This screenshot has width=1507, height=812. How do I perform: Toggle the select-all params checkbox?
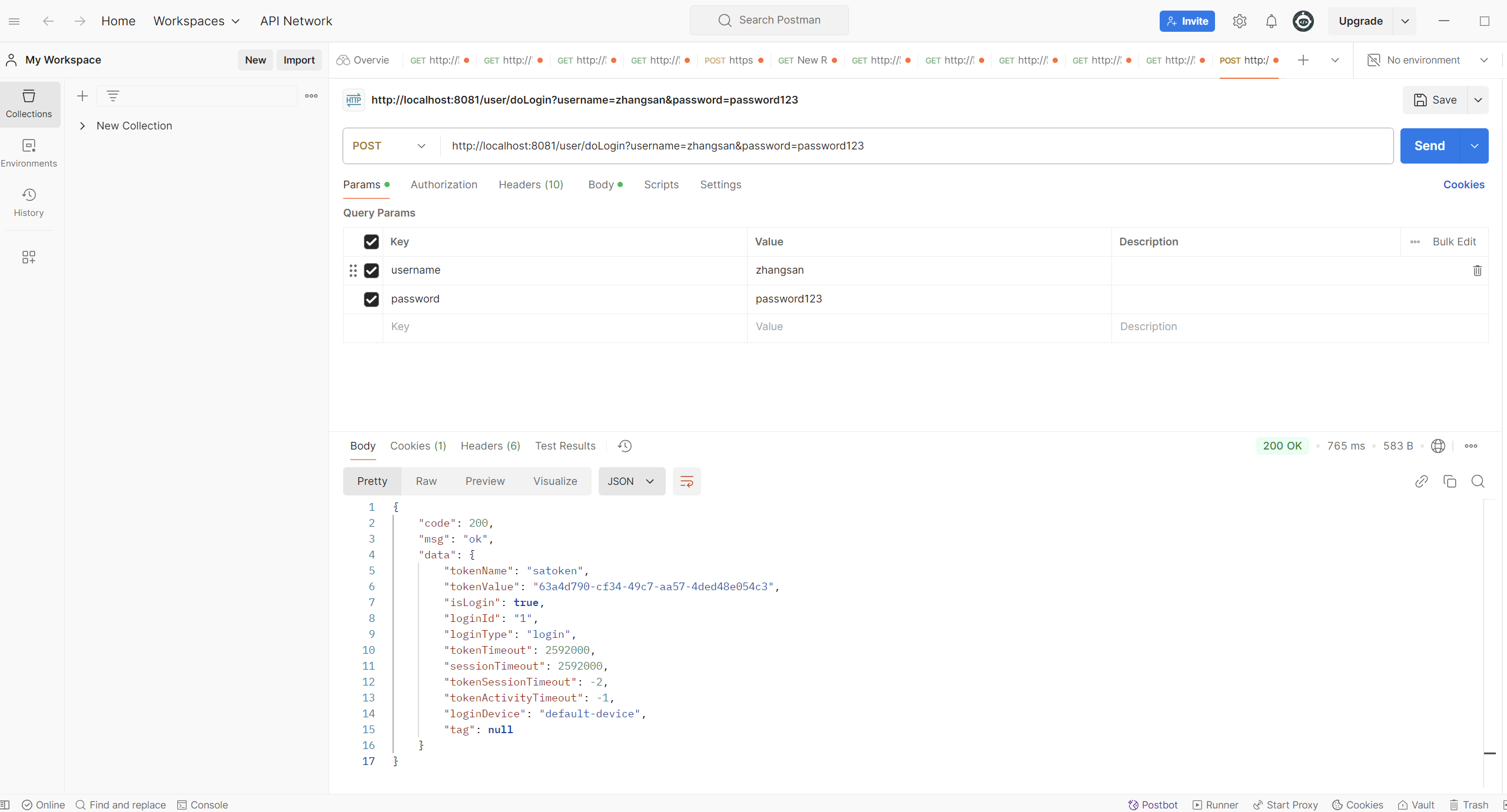[x=371, y=241]
